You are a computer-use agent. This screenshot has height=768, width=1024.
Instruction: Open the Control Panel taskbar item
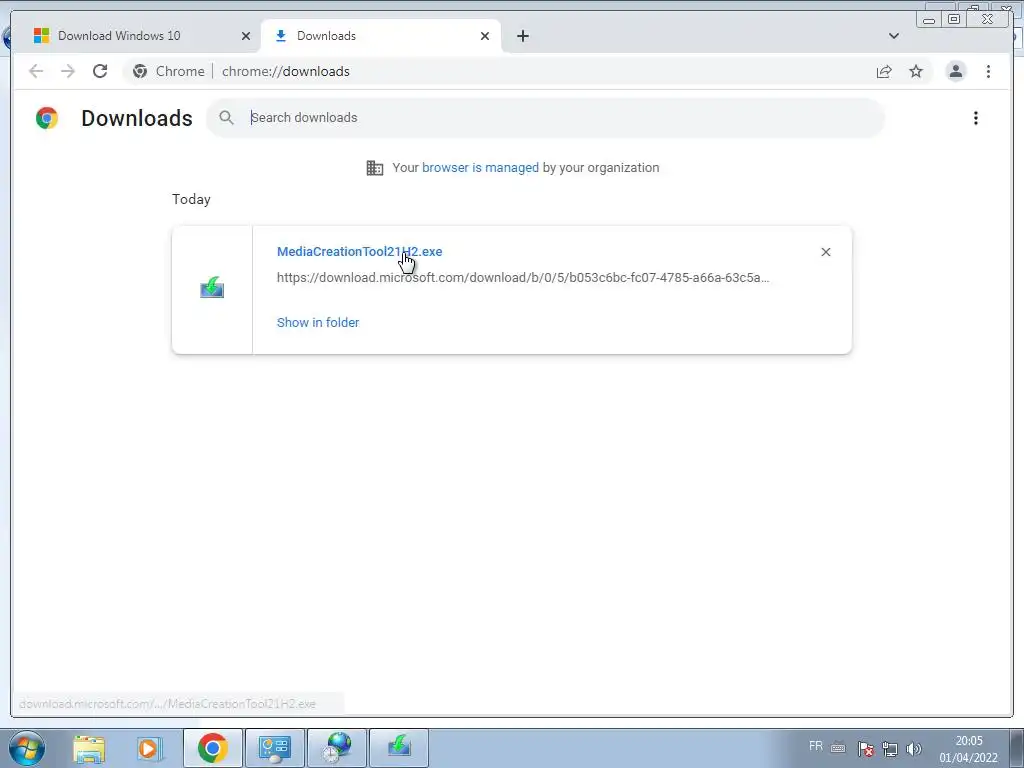point(274,748)
